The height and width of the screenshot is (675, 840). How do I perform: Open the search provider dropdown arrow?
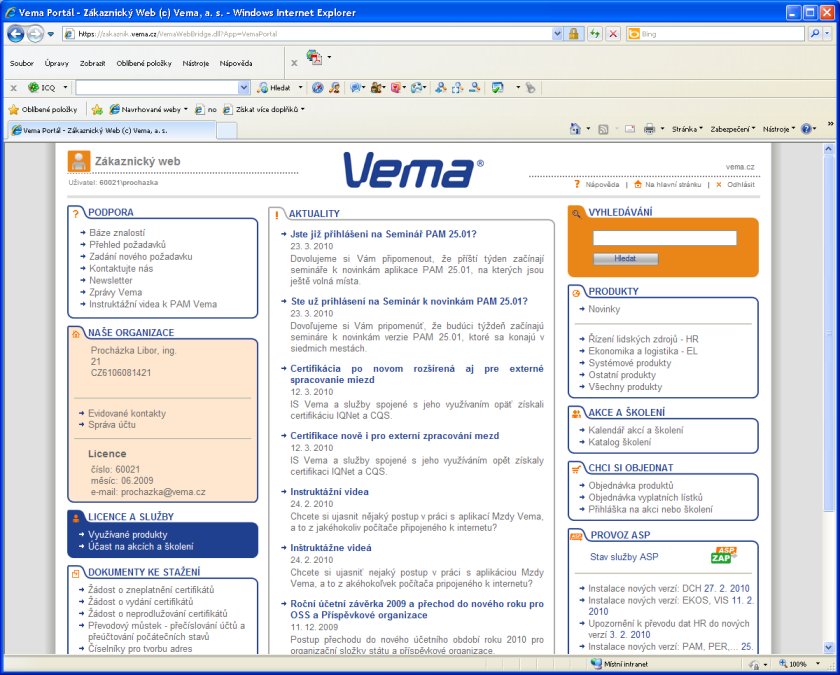(827, 34)
